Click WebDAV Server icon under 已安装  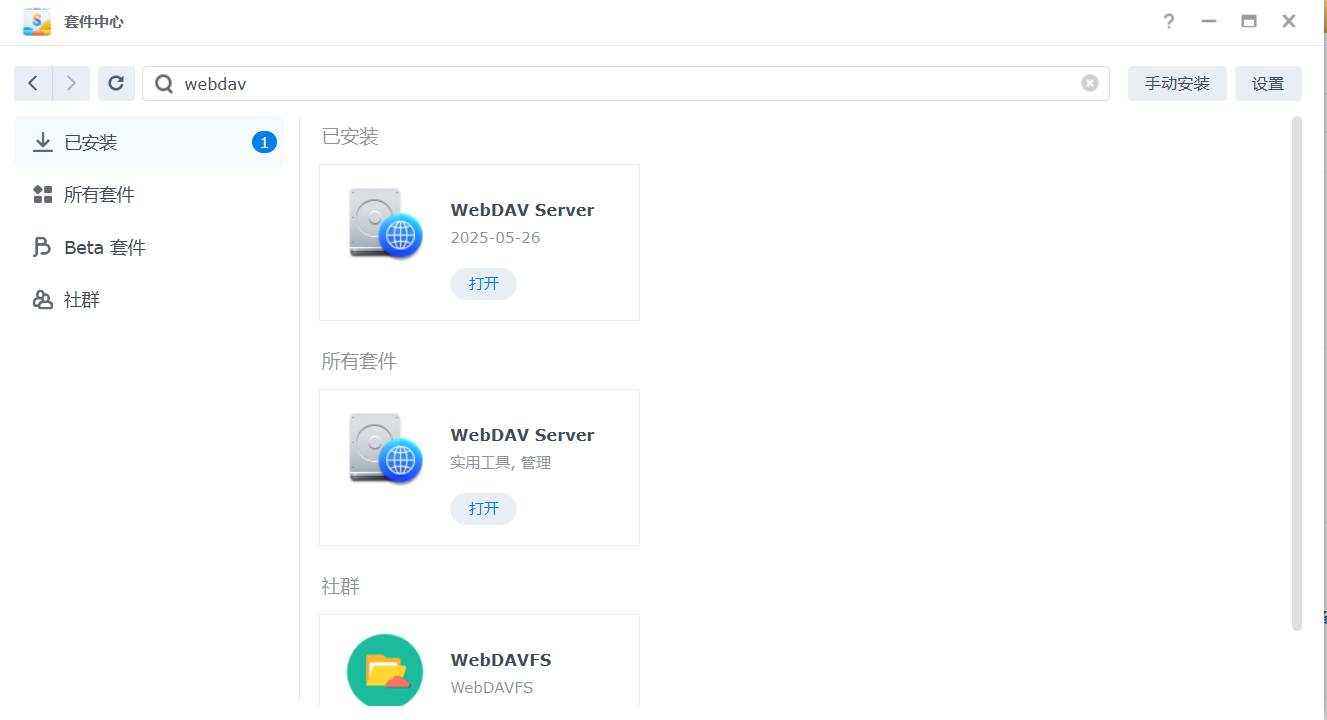tap(385, 223)
